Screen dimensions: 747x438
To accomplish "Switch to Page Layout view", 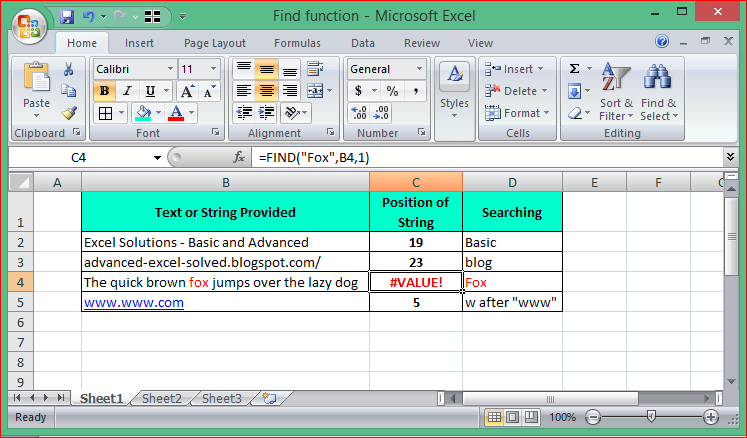I will point(512,418).
